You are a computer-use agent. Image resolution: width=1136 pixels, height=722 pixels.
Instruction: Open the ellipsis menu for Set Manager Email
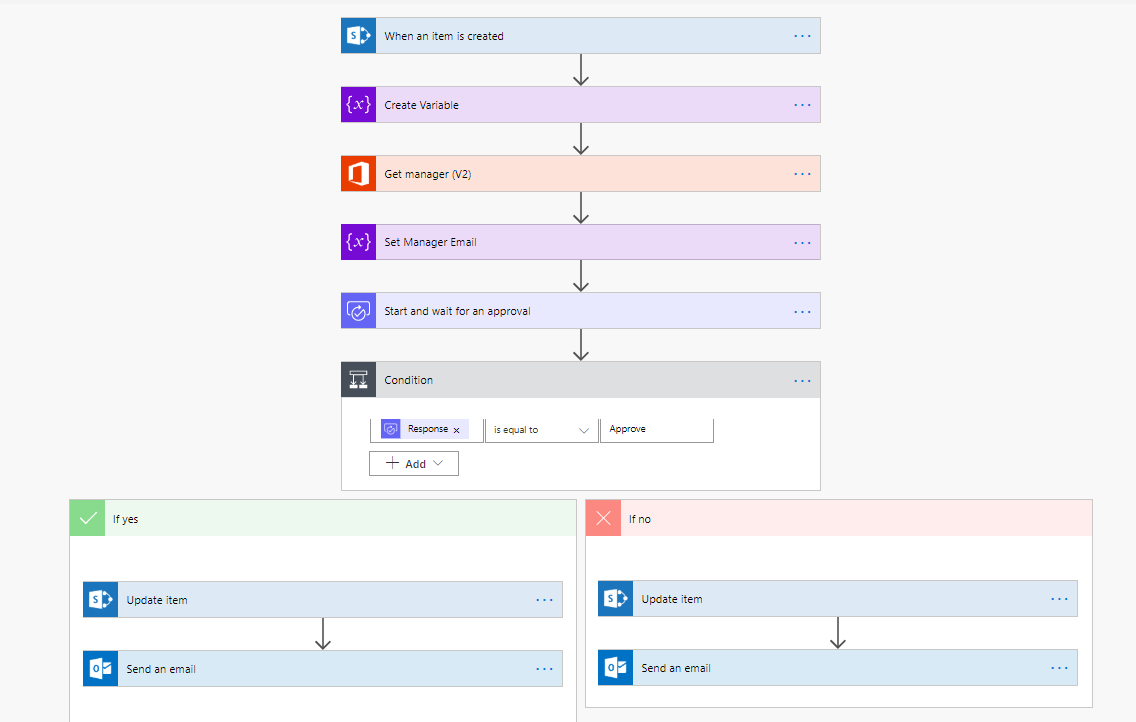click(802, 243)
